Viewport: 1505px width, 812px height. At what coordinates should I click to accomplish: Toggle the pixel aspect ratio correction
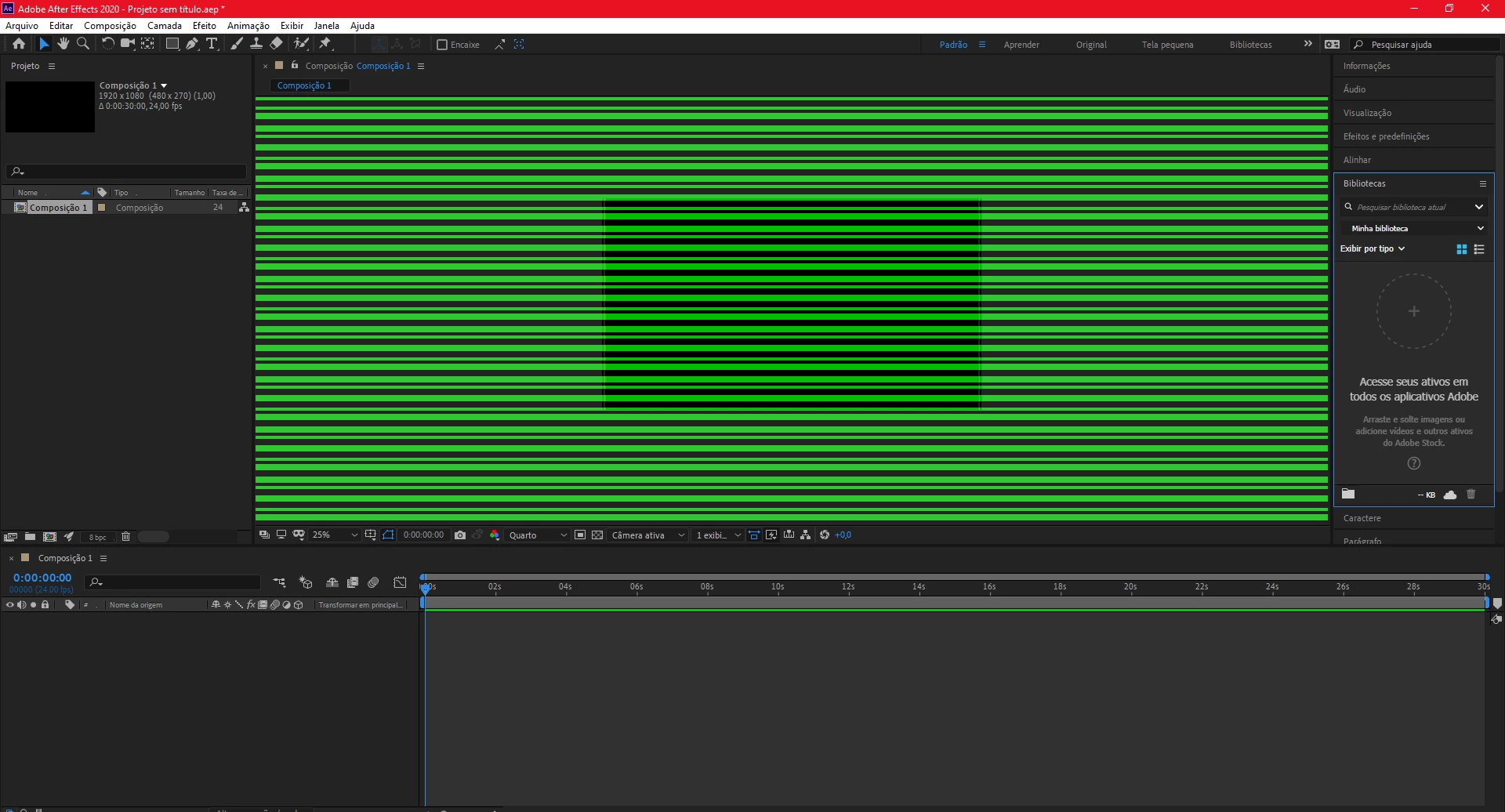click(754, 535)
